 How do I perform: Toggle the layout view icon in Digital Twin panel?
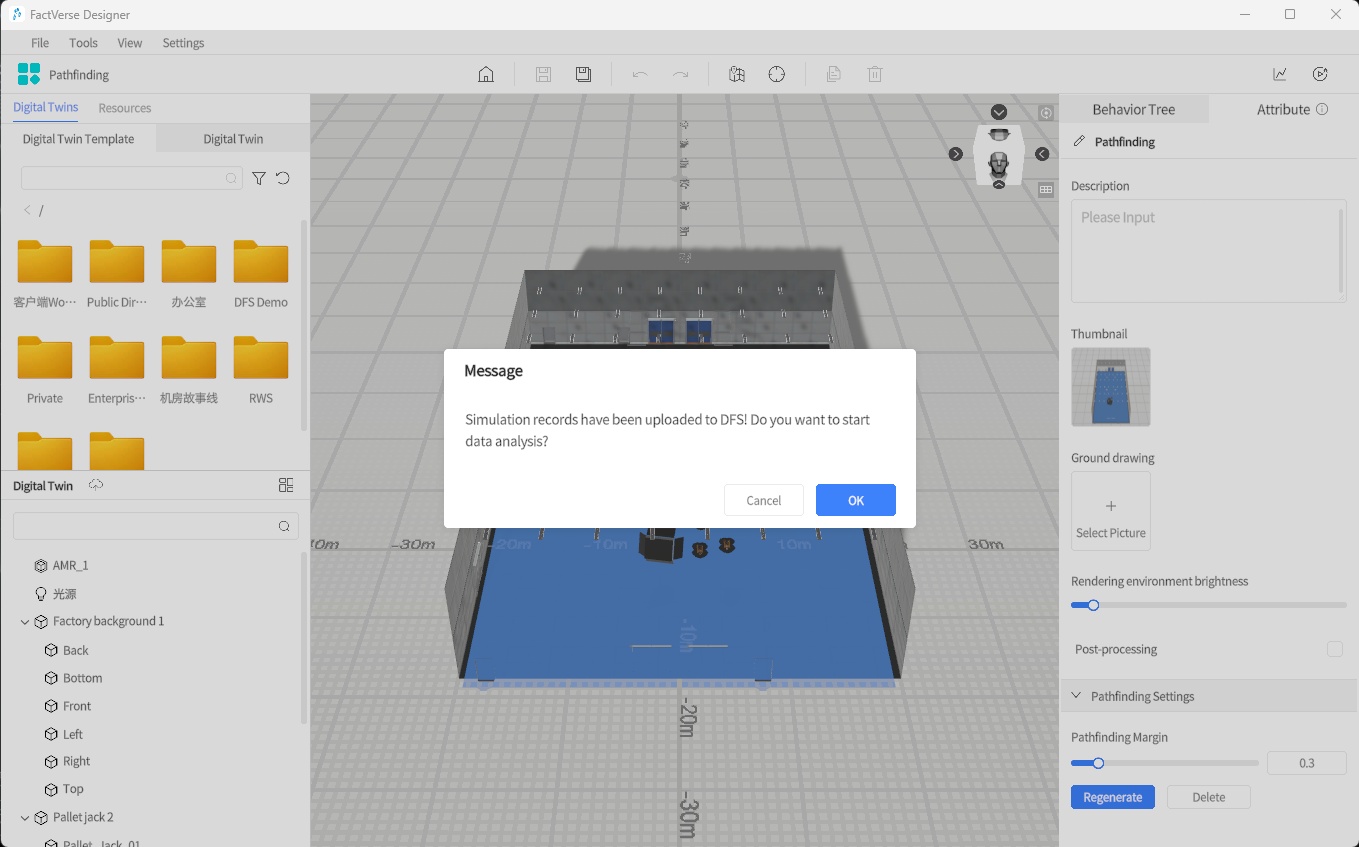tap(286, 485)
